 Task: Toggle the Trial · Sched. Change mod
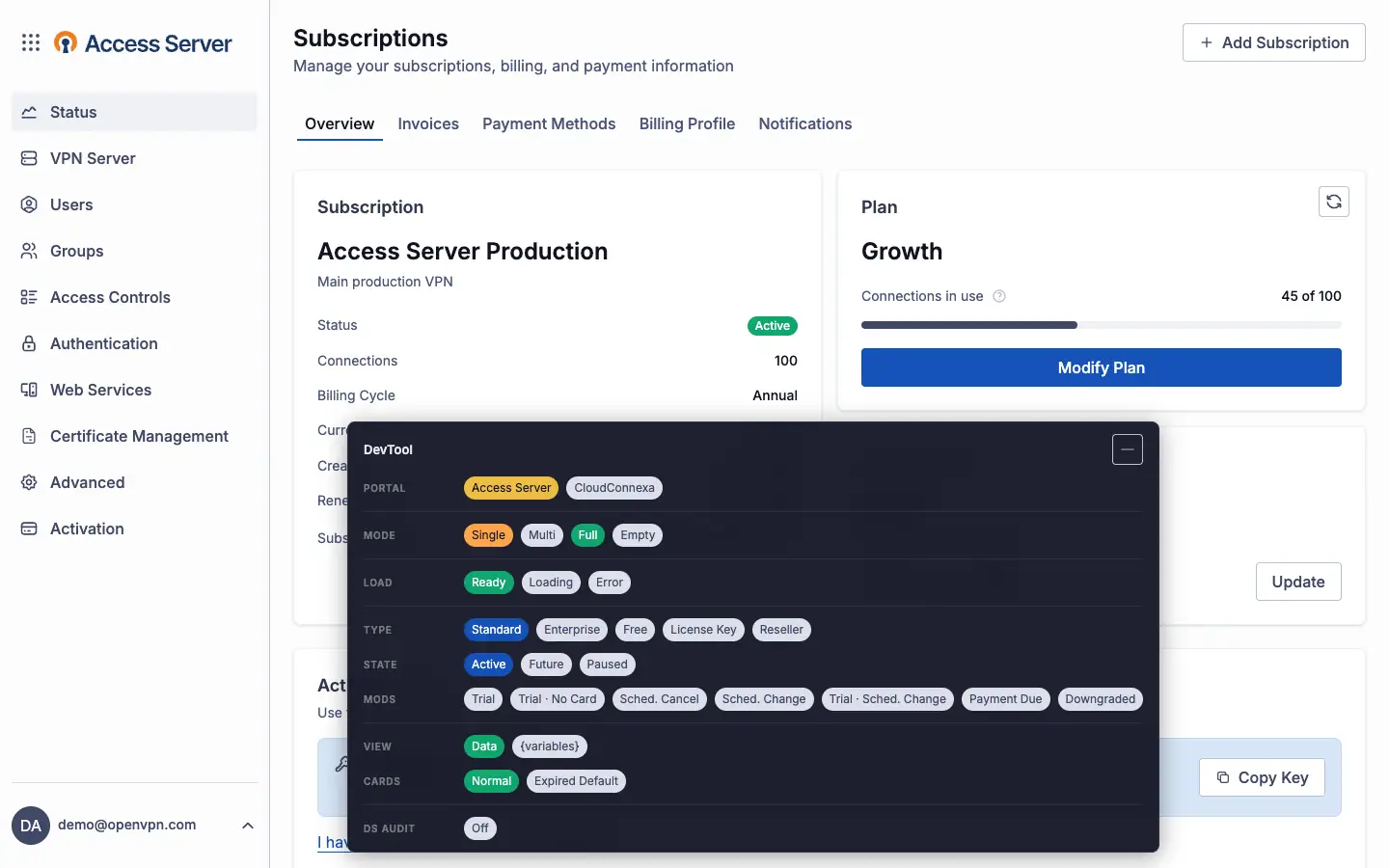887,699
